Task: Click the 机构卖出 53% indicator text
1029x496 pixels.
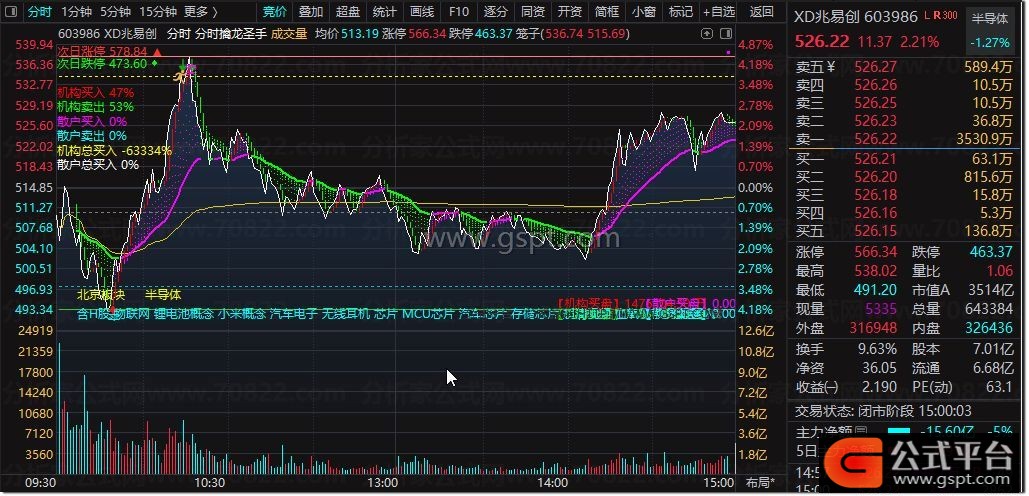Action: click(95, 106)
